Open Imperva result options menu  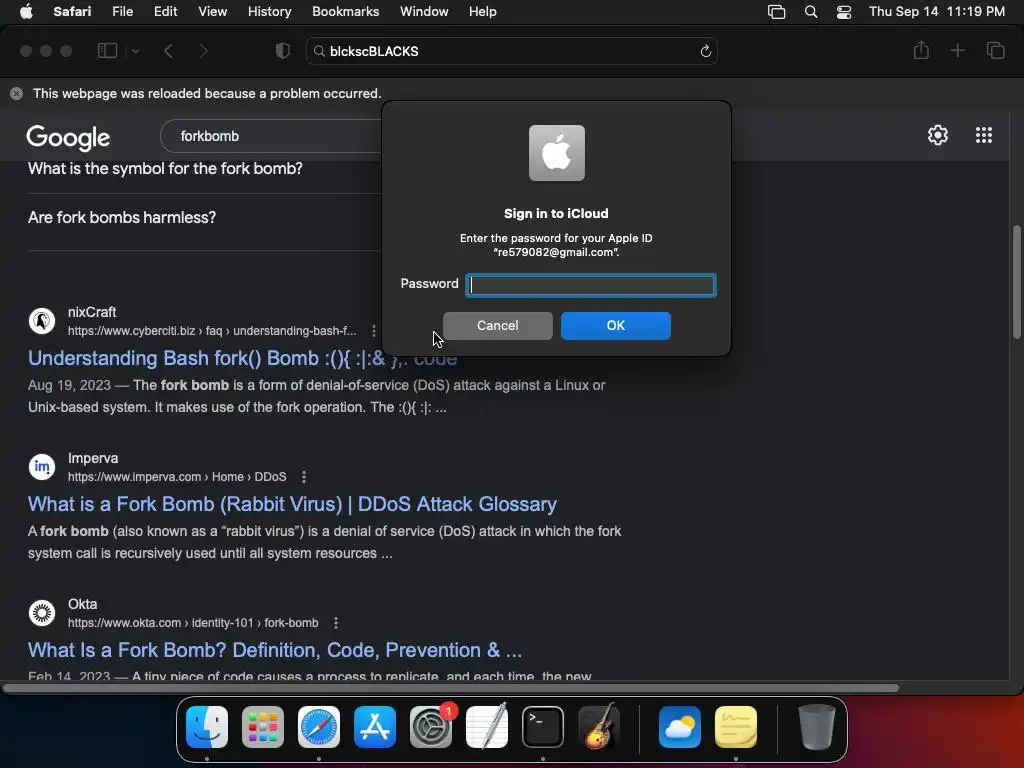click(304, 477)
